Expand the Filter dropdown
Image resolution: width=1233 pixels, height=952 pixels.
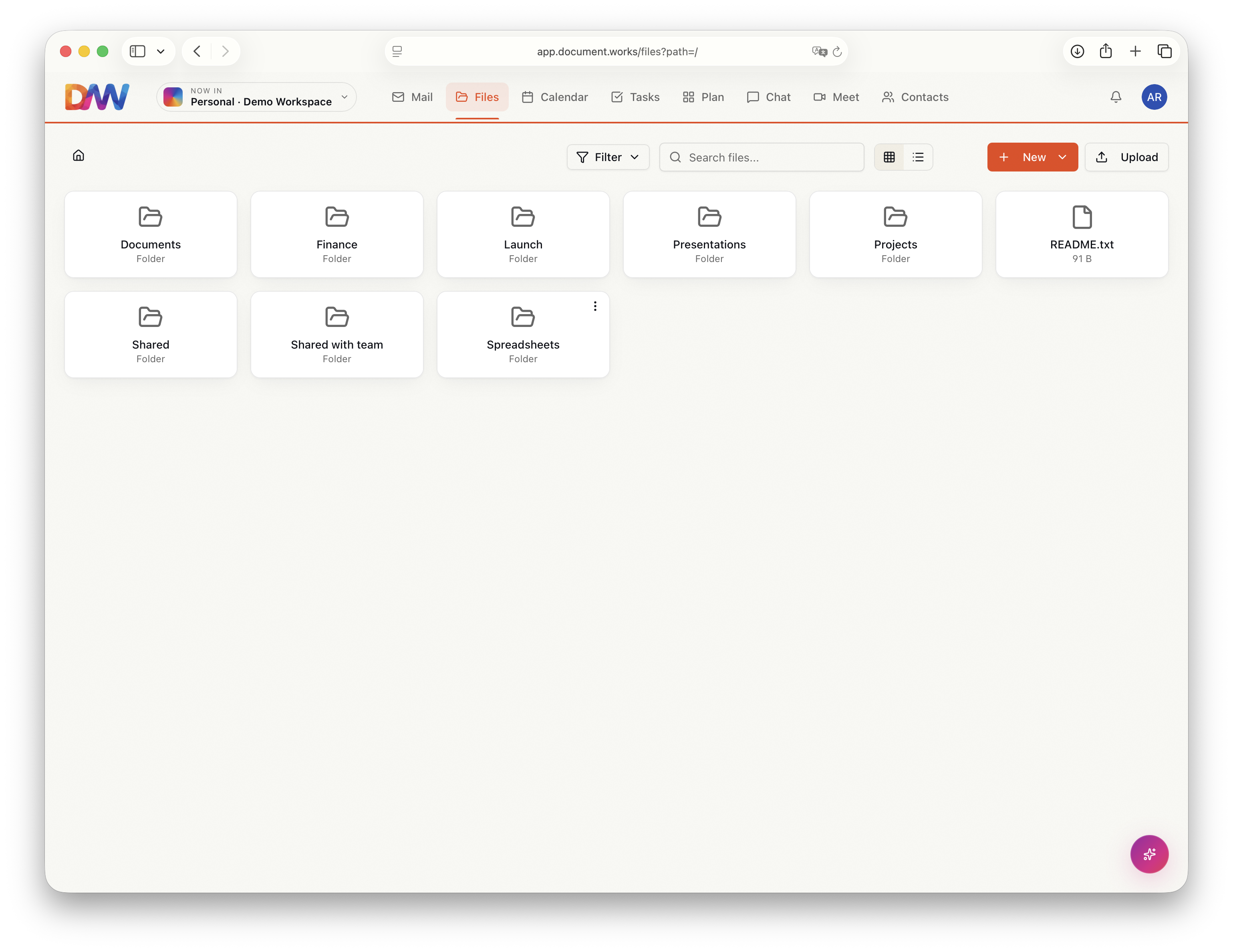pyautogui.click(x=607, y=157)
